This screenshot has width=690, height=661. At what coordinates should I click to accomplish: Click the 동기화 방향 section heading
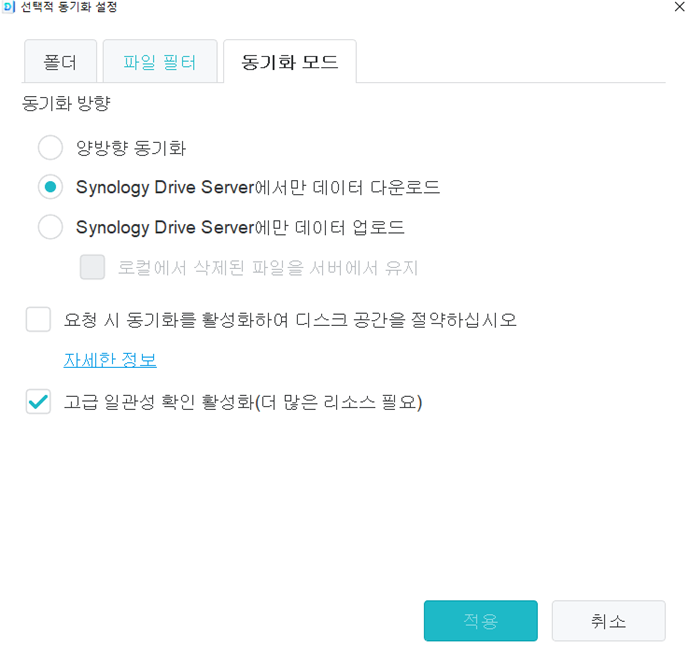(58, 103)
